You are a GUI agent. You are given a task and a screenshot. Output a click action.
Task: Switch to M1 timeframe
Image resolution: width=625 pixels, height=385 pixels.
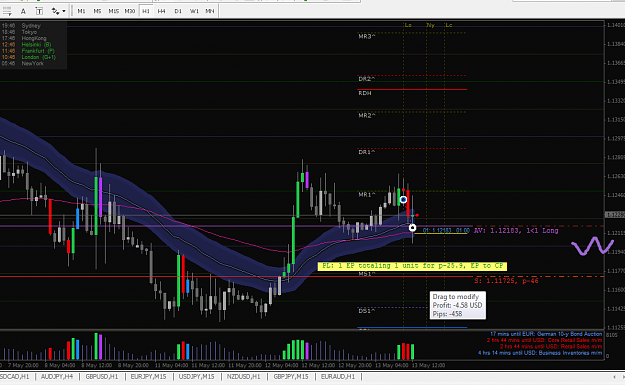[81, 11]
